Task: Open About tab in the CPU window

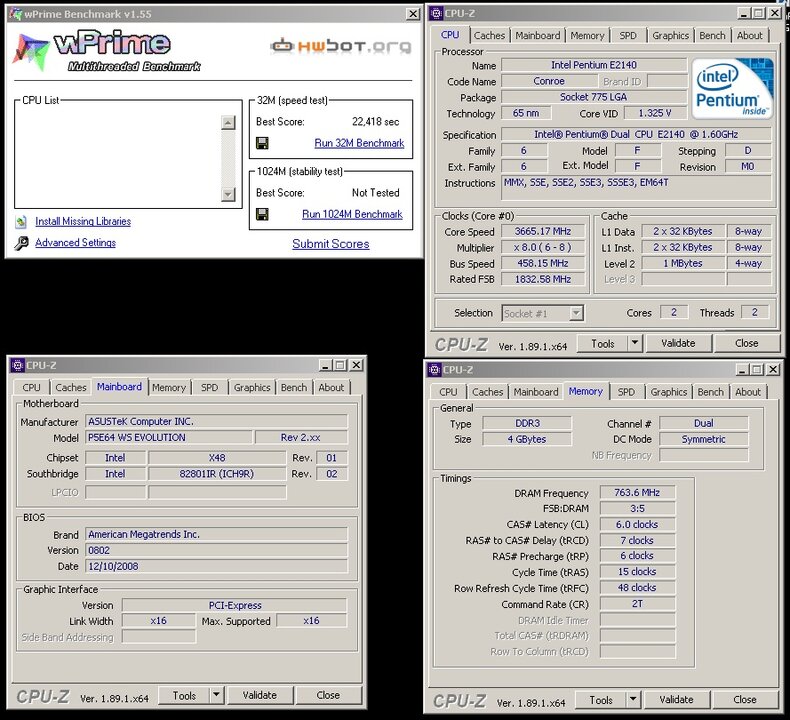Action: click(750, 36)
